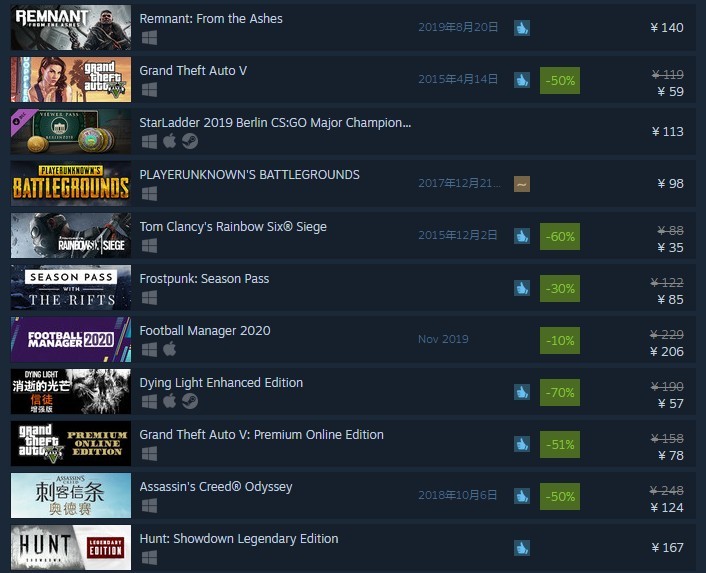Click the ¥ 113 price of StarLadder pass
The height and width of the screenshot is (573, 706).
click(x=667, y=131)
